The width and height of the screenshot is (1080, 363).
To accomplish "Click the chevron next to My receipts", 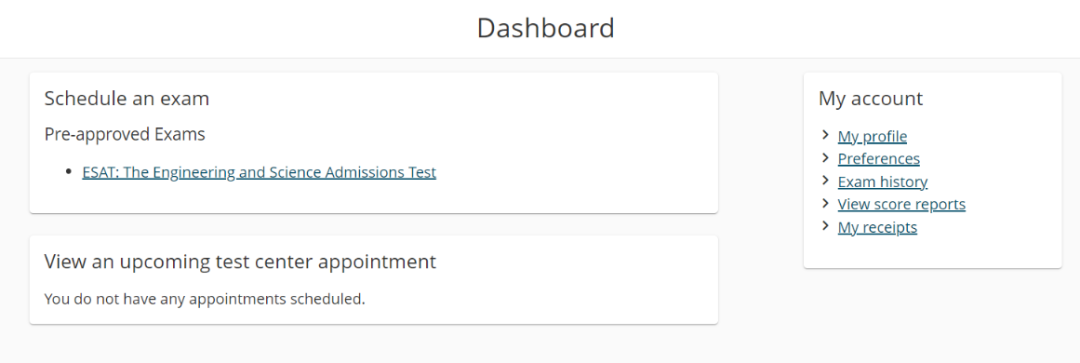I will coord(825,226).
